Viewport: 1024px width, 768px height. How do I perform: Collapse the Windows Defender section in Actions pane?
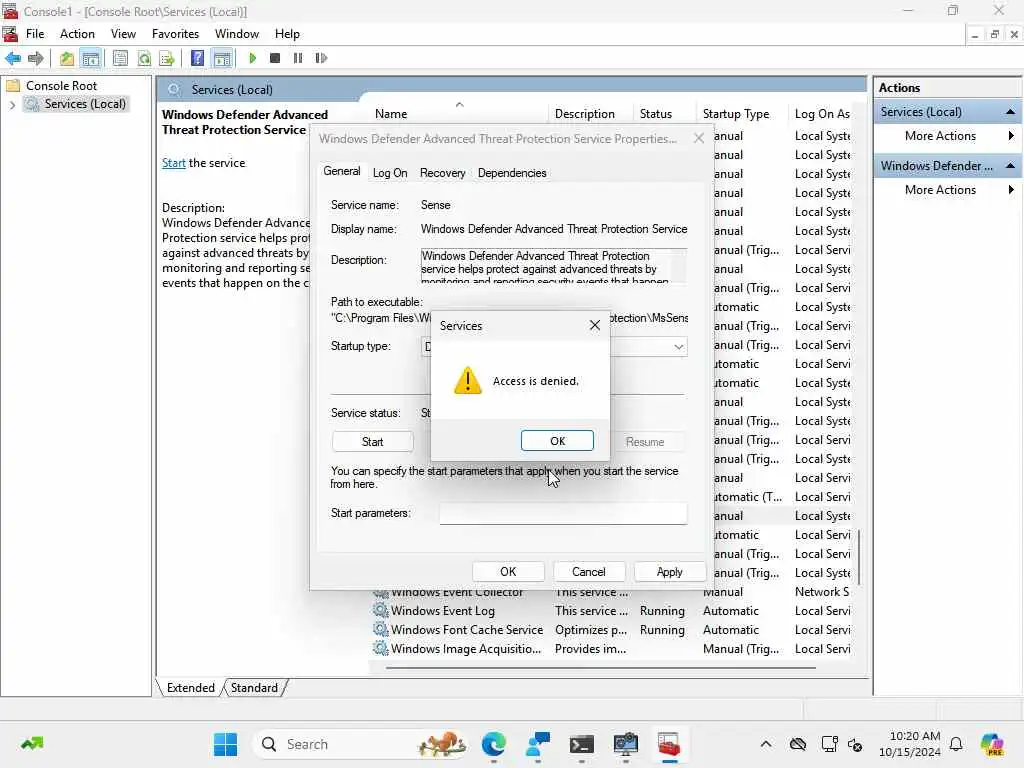pos(1010,166)
